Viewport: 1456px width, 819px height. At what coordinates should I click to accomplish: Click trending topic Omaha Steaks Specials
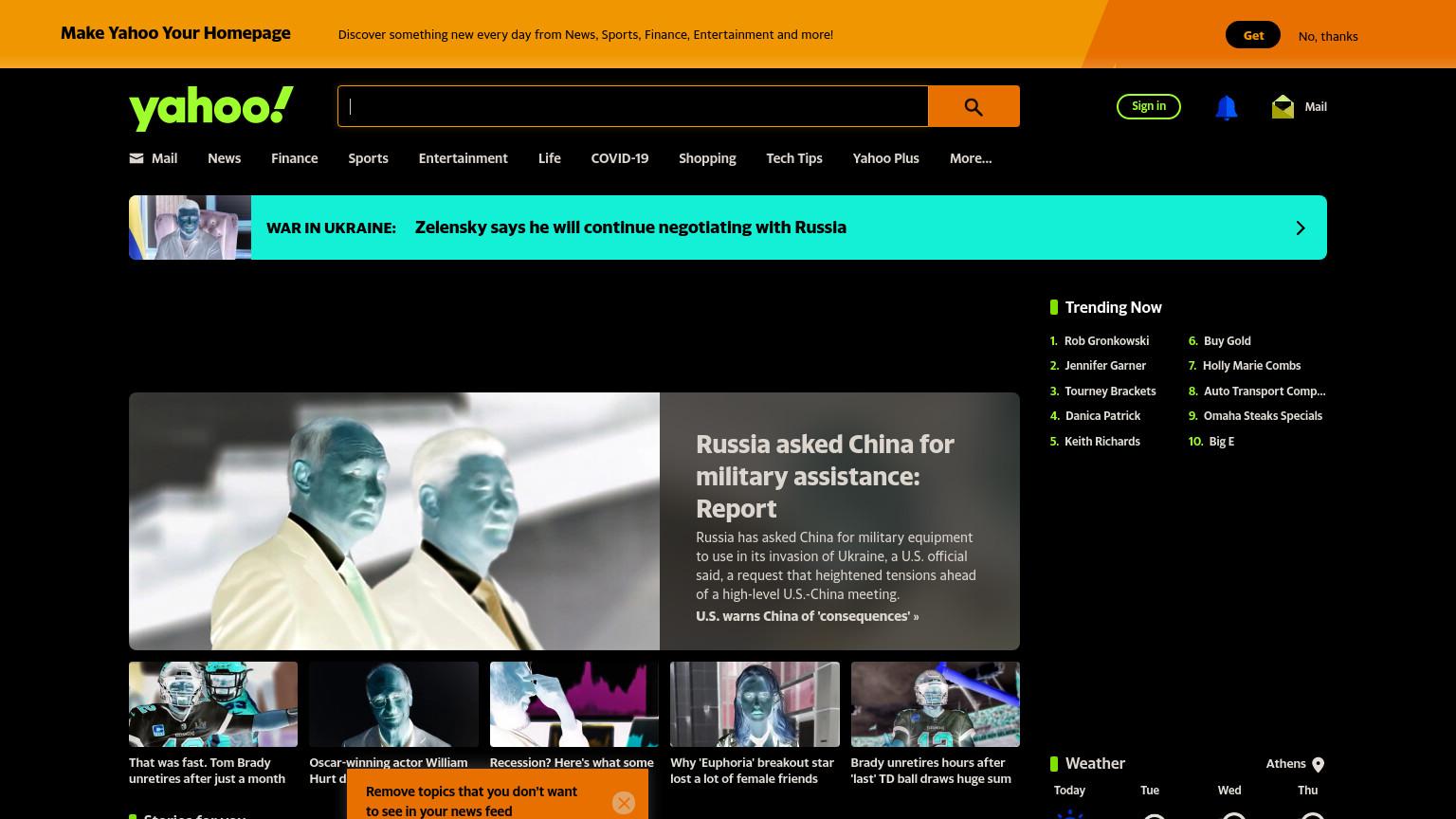point(1263,416)
